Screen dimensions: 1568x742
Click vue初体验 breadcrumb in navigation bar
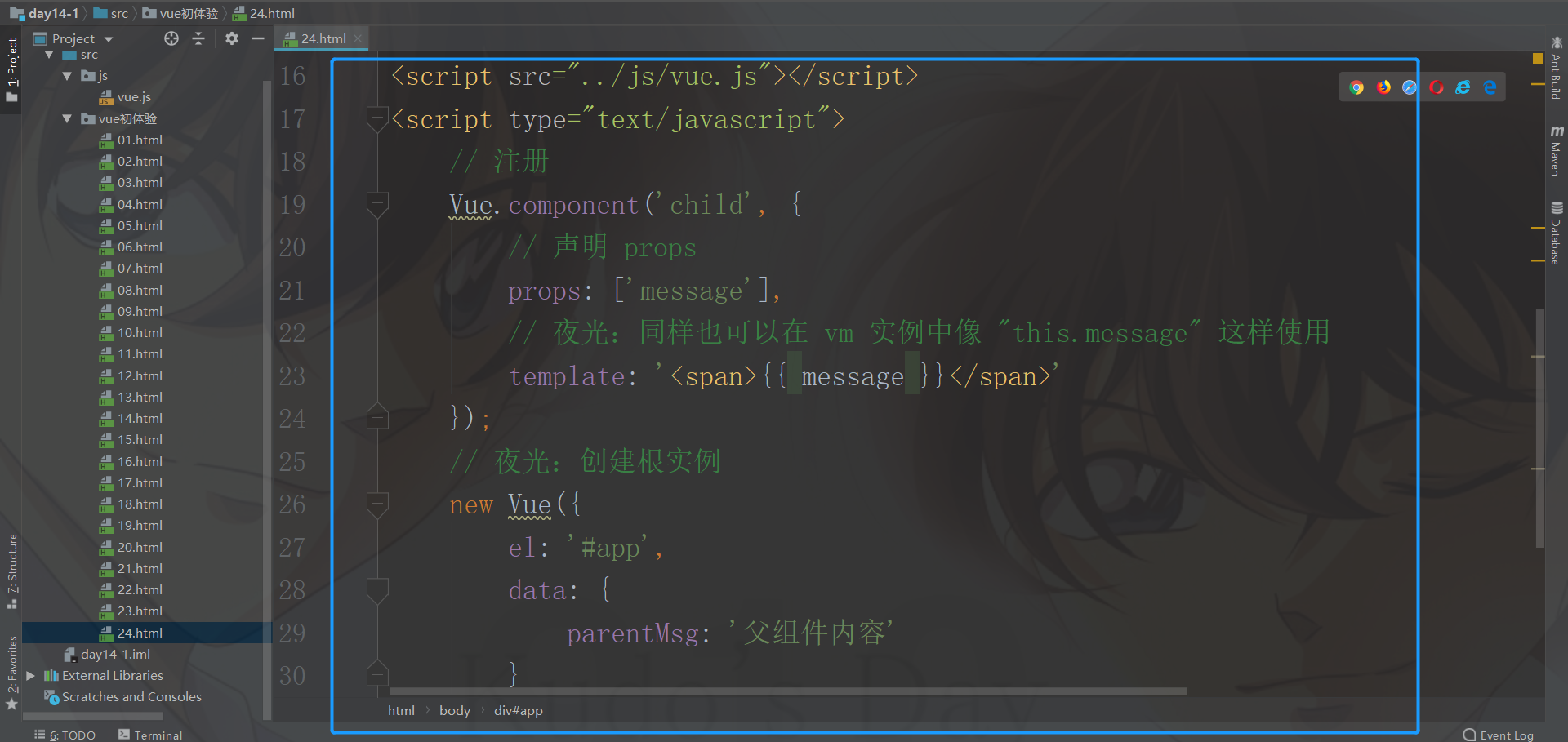180,13
